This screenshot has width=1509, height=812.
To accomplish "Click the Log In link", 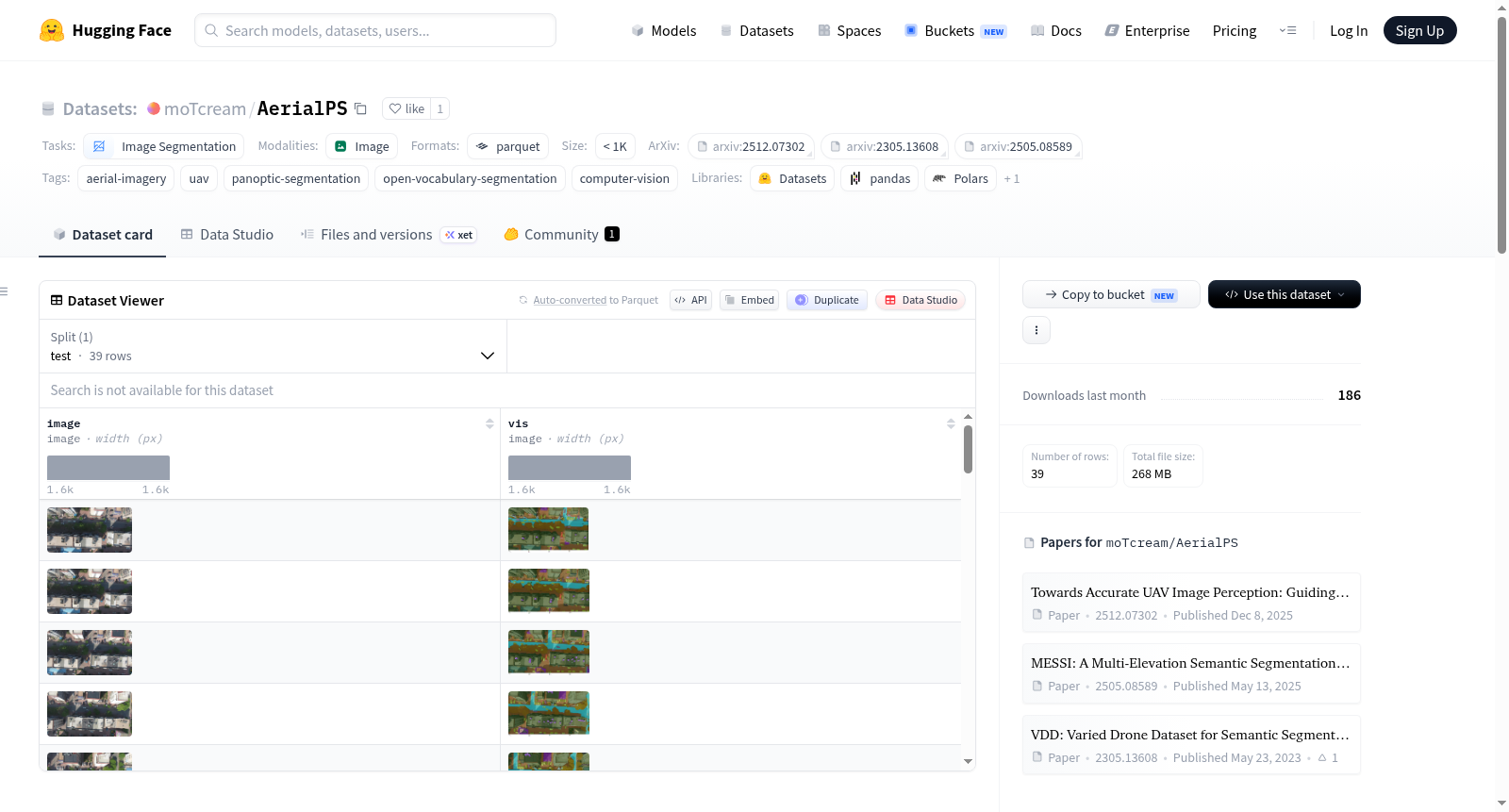I will click(x=1349, y=30).
